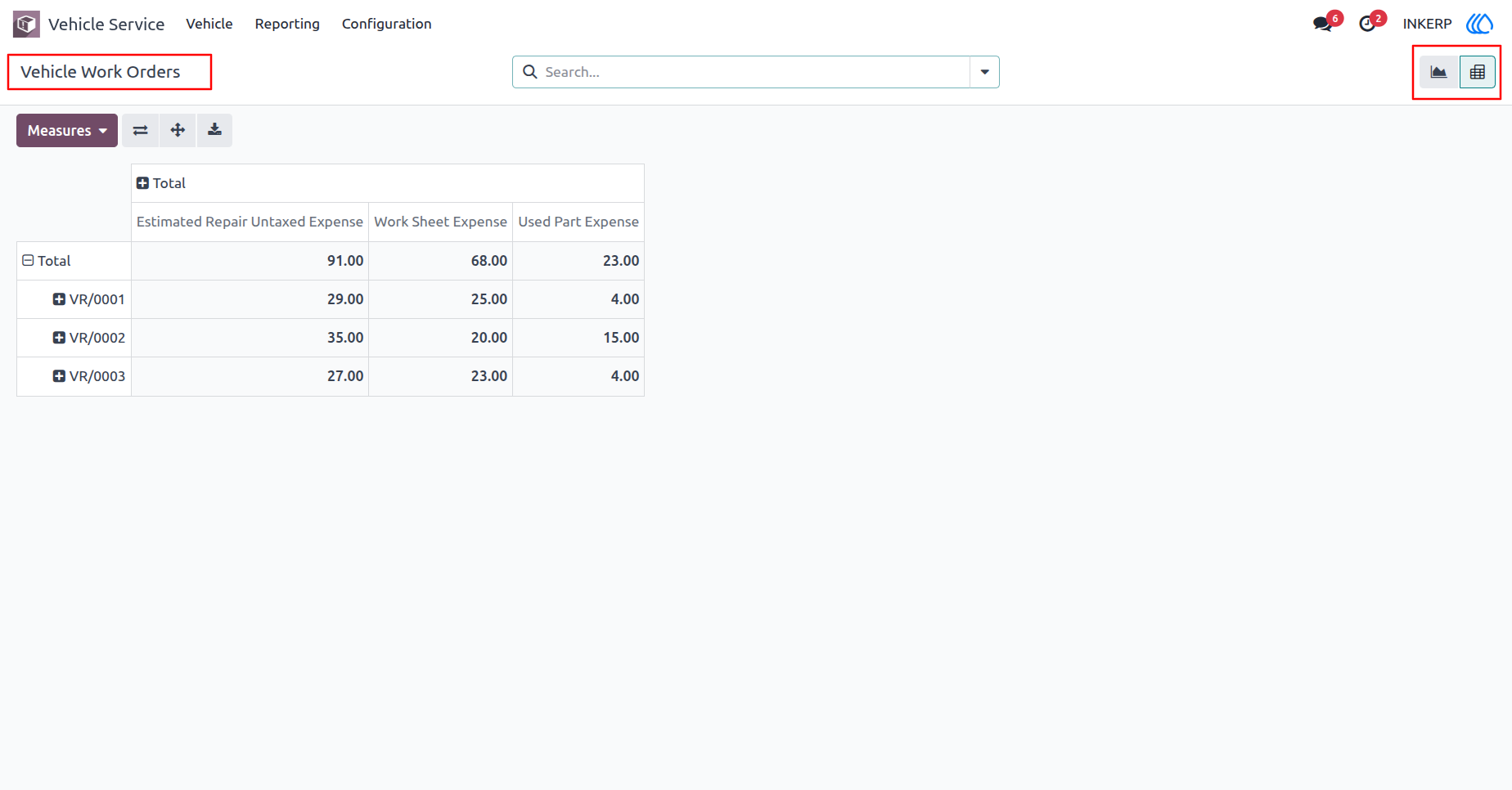Sort by Work Sheet Expense column
Viewport: 1512px width, 790px height.
pos(440,222)
